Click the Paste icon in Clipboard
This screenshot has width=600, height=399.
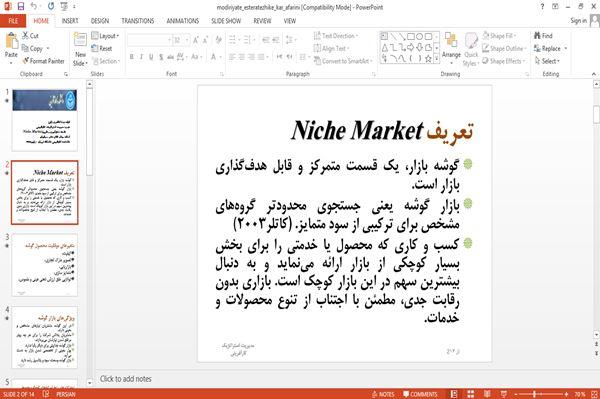(11, 45)
